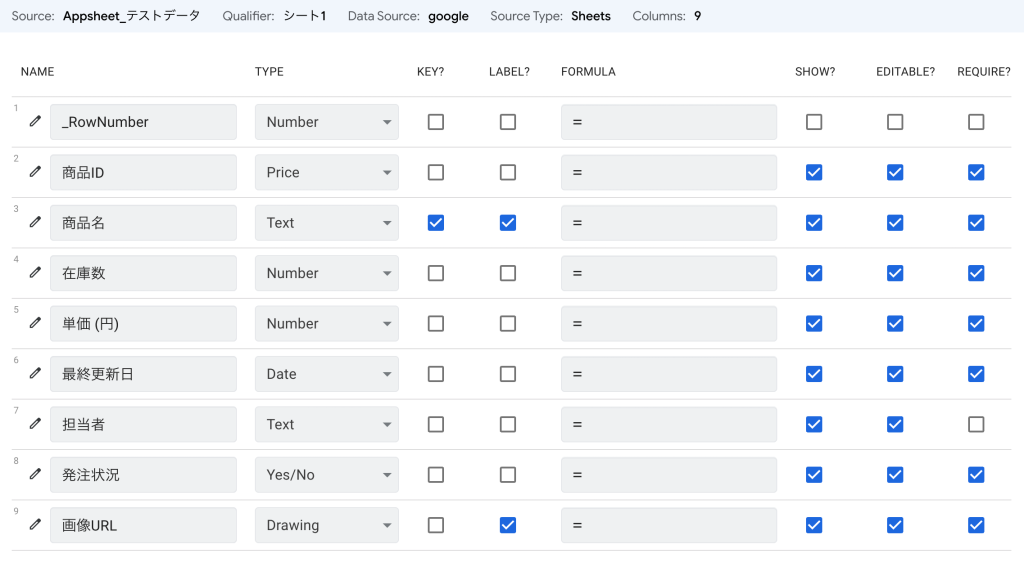Click the formula field for 在庫数
Screen dimensions: 1024x567
668,273
